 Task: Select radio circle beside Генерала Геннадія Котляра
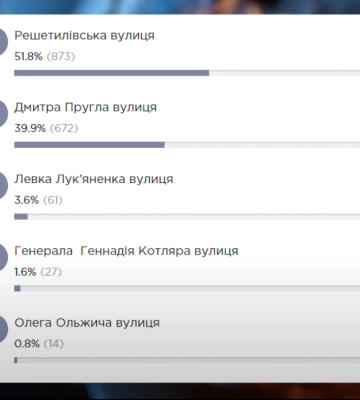[3, 258]
